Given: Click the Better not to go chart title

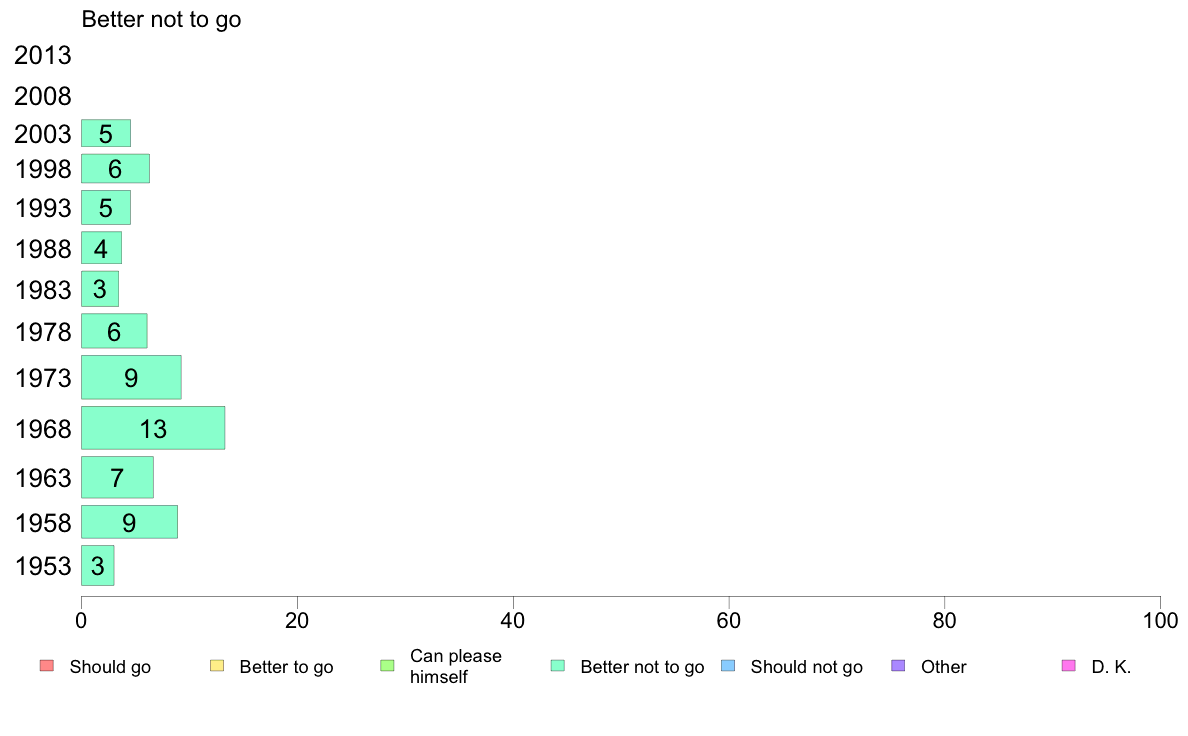Looking at the screenshot, I should point(161,19).
